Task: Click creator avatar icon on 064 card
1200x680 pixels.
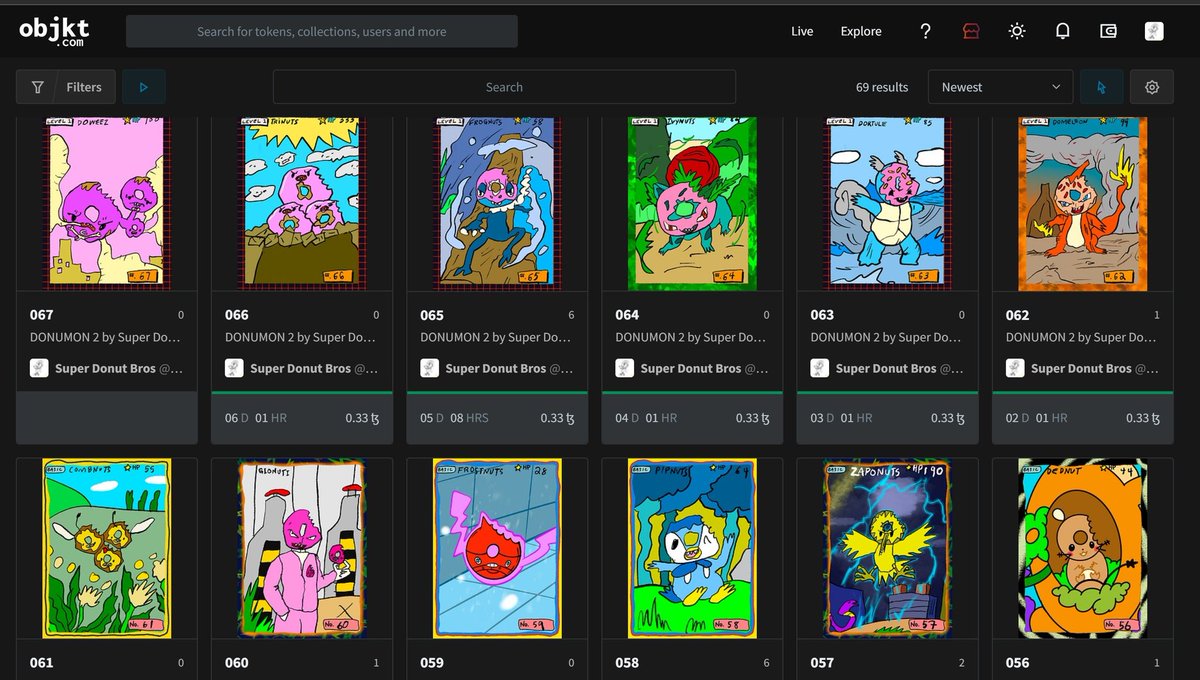Action: (x=624, y=368)
